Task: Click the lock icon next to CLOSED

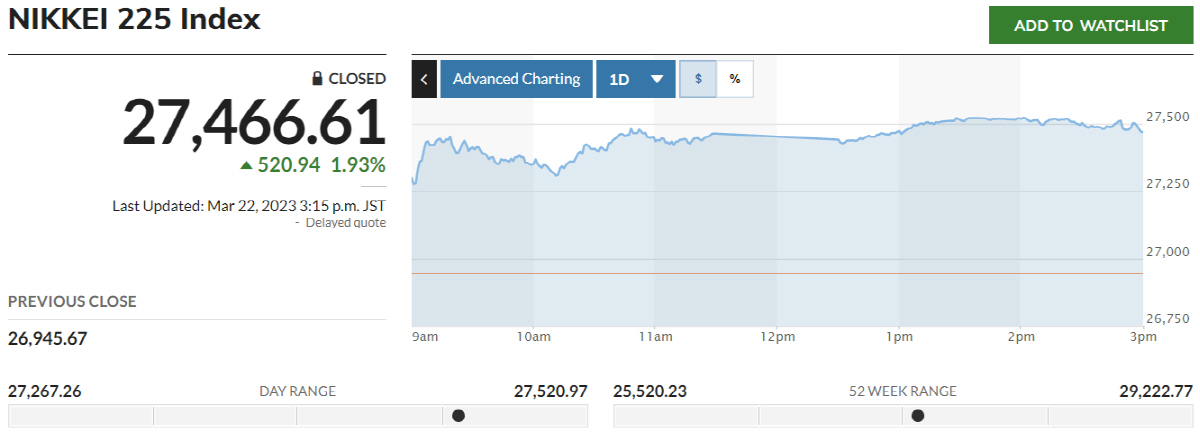Action: coord(317,78)
